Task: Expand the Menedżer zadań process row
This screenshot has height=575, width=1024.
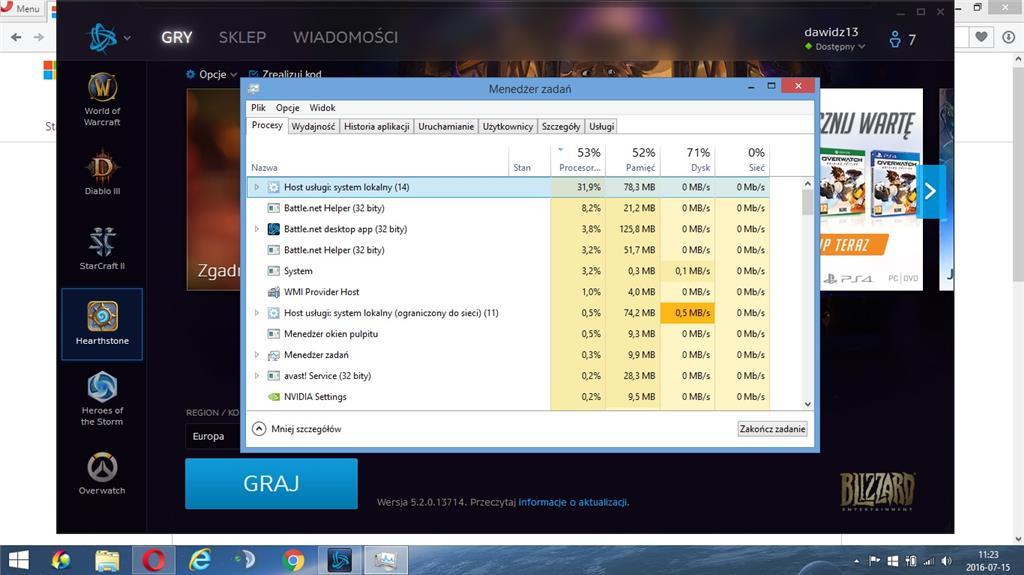Action: 257,355
